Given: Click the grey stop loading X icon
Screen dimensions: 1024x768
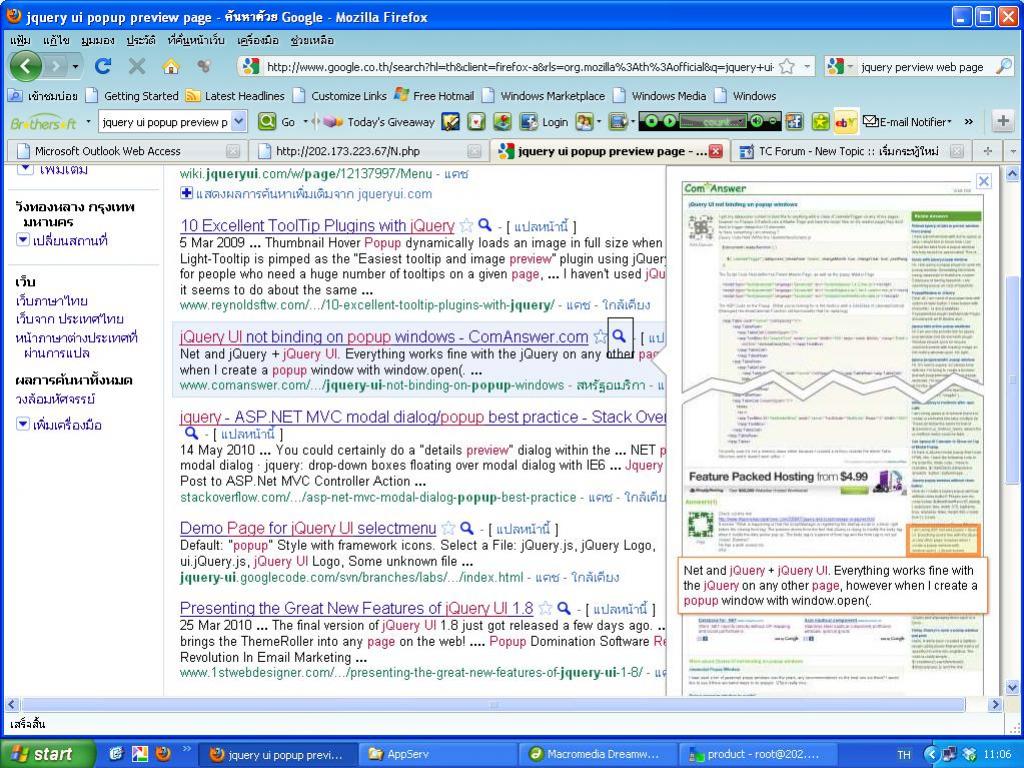Looking at the screenshot, I should pyautogui.click(x=137, y=66).
